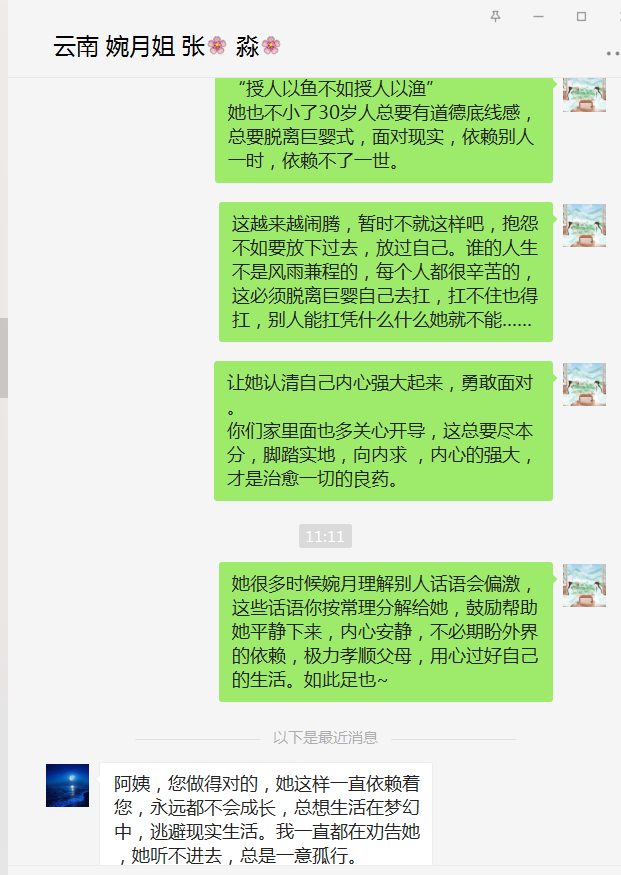Click bubble ending with 如此足也~
Image resolution: width=621 pixels, height=875 pixels.
(386, 632)
